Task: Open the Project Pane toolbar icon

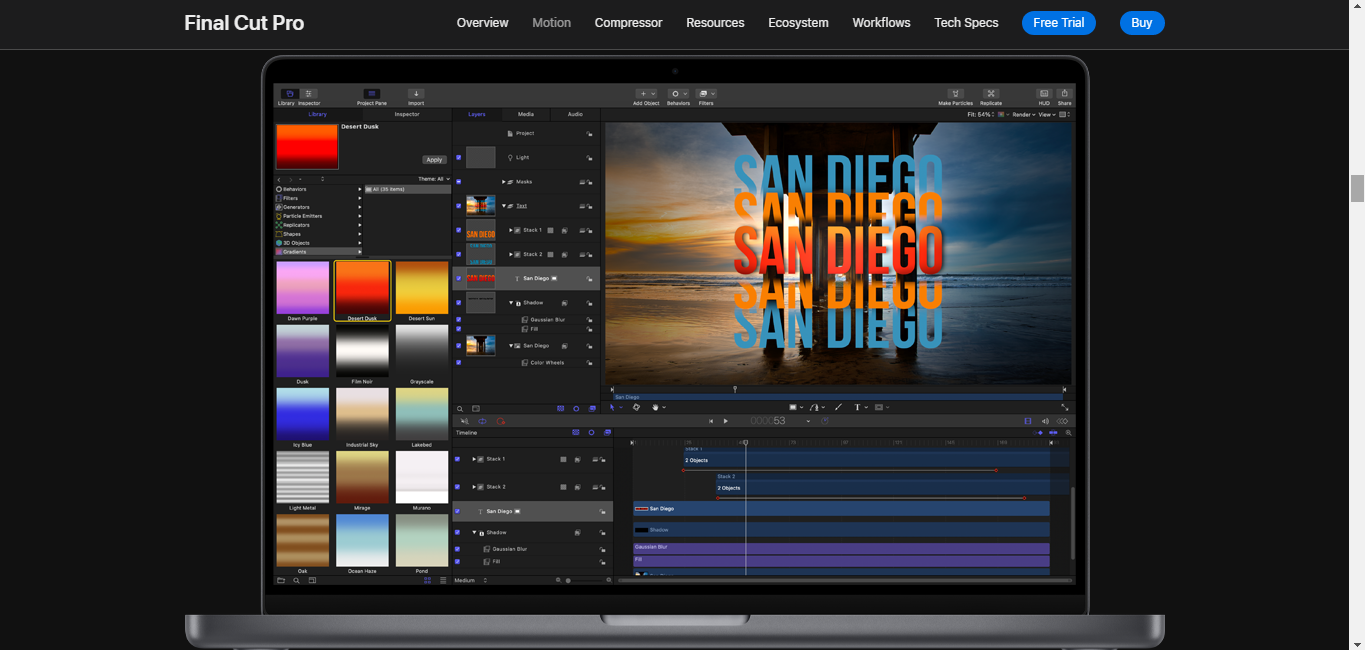Action: [x=371, y=94]
